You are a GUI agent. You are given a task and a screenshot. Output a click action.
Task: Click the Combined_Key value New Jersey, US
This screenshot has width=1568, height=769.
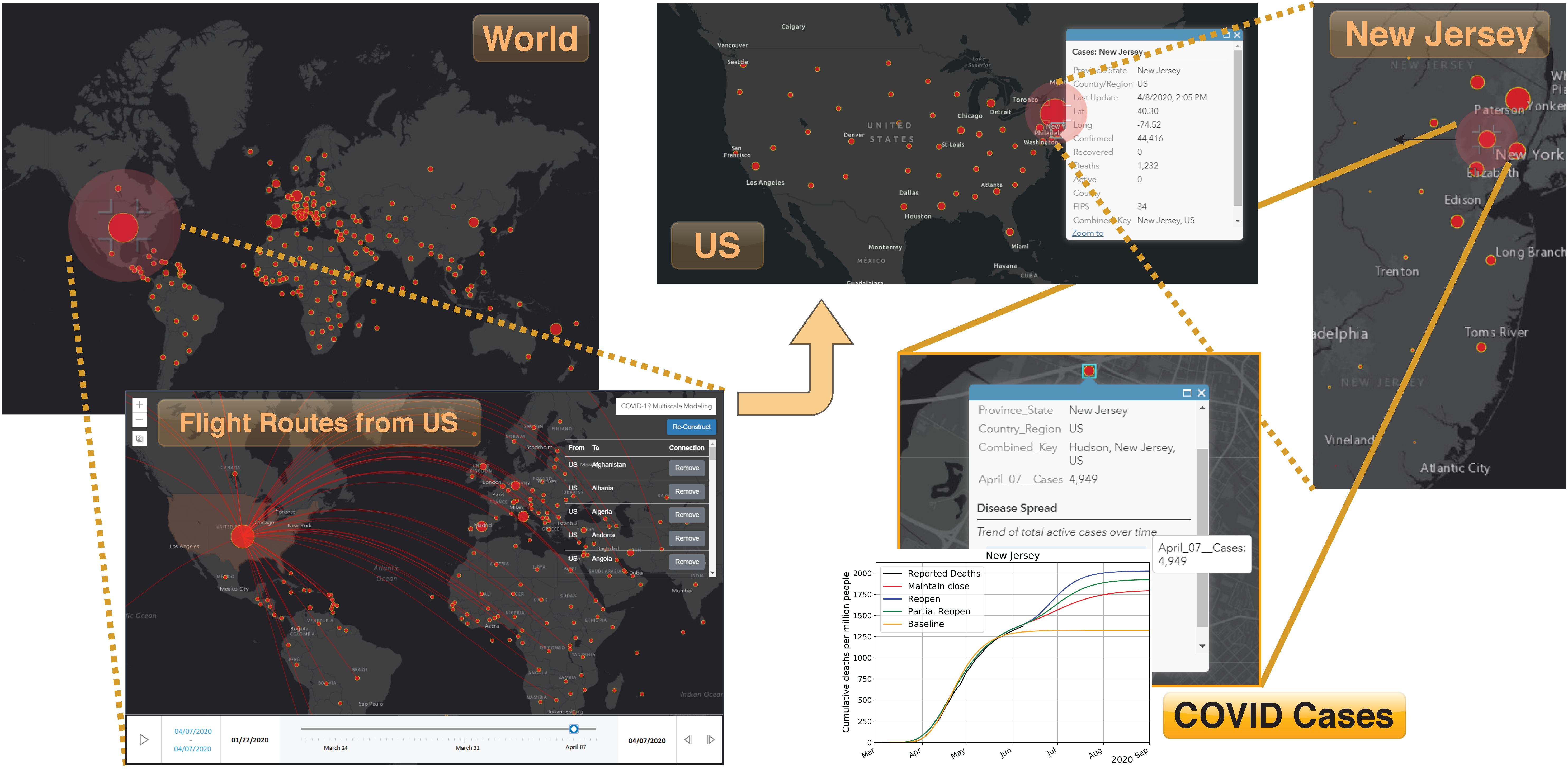pos(1166,220)
